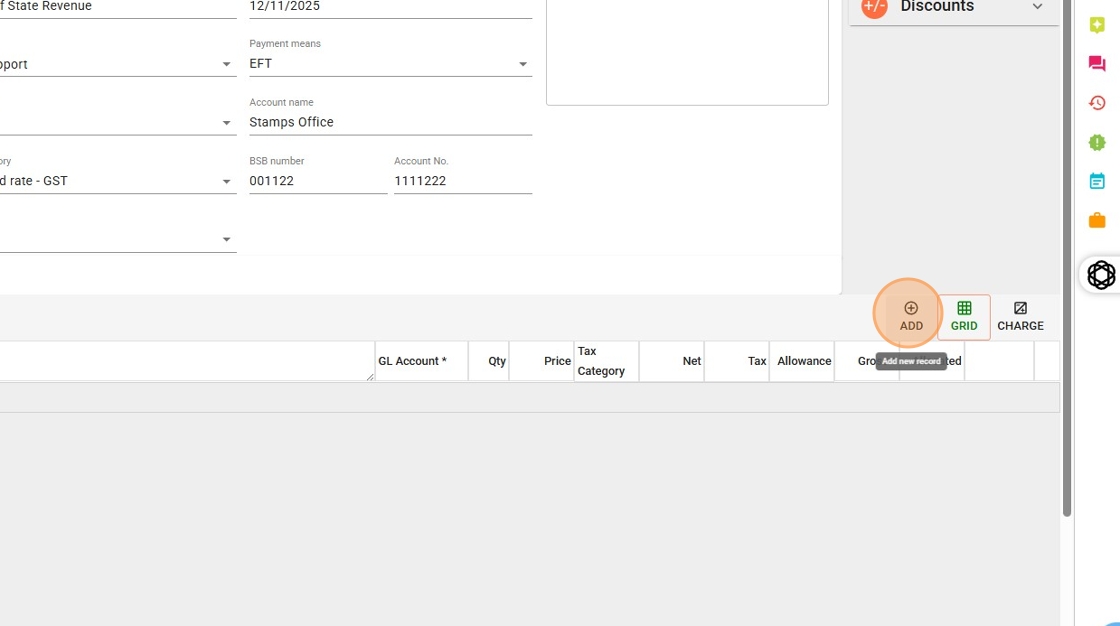Image resolution: width=1120 pixels, height=626 pixels.
Task: Switch to GRID view
Action: (964, 316)
